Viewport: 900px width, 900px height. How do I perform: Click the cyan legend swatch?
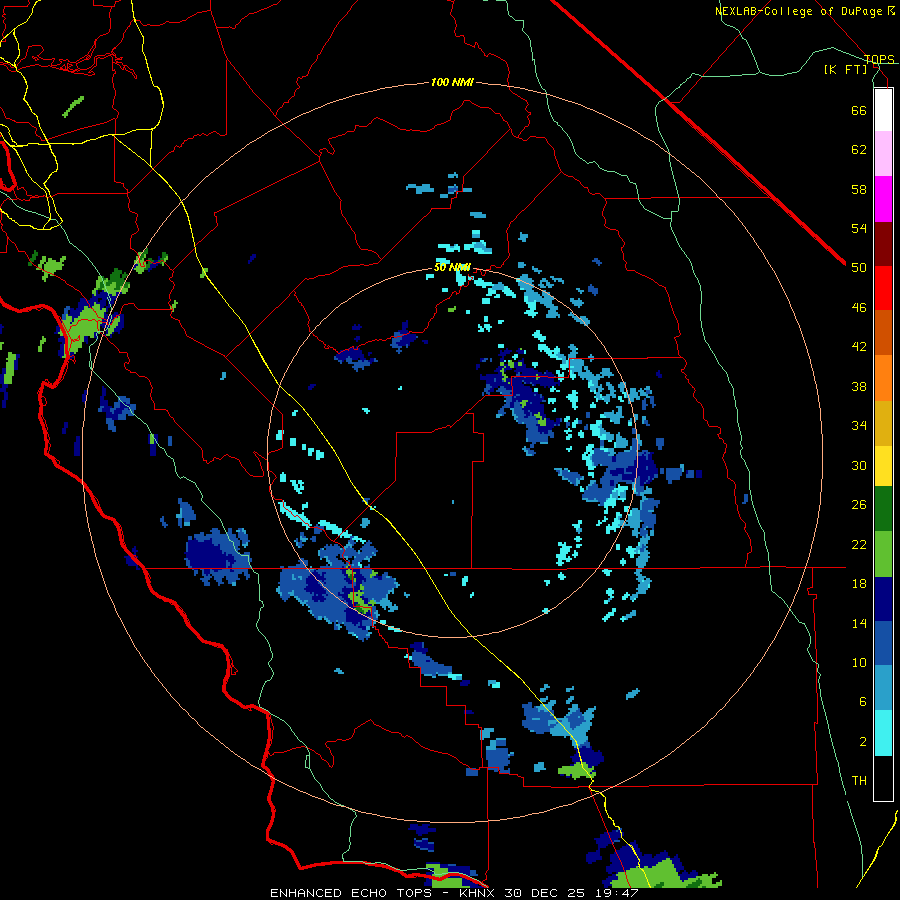coord(883,733)
